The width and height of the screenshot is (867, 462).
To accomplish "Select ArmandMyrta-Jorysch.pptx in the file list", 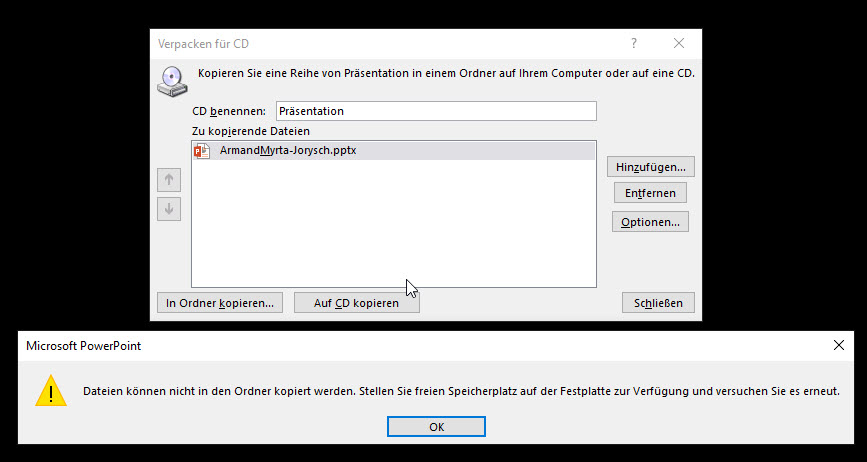I will click(394, 151).
